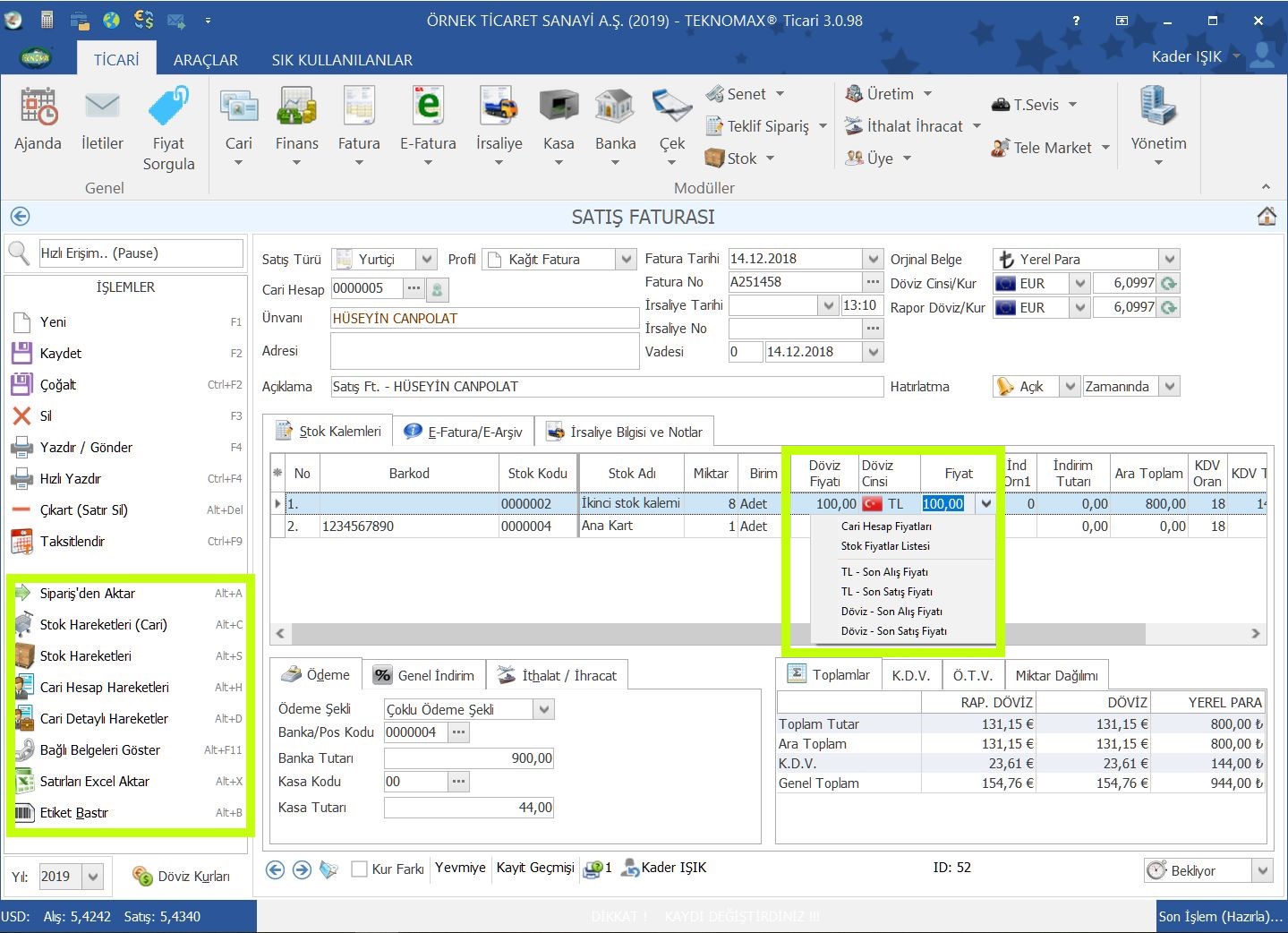Viewport: 1288px width, 933px height.
Task: Click Kaydet in the İşlemler panel
Action: (x=61, y=354)
